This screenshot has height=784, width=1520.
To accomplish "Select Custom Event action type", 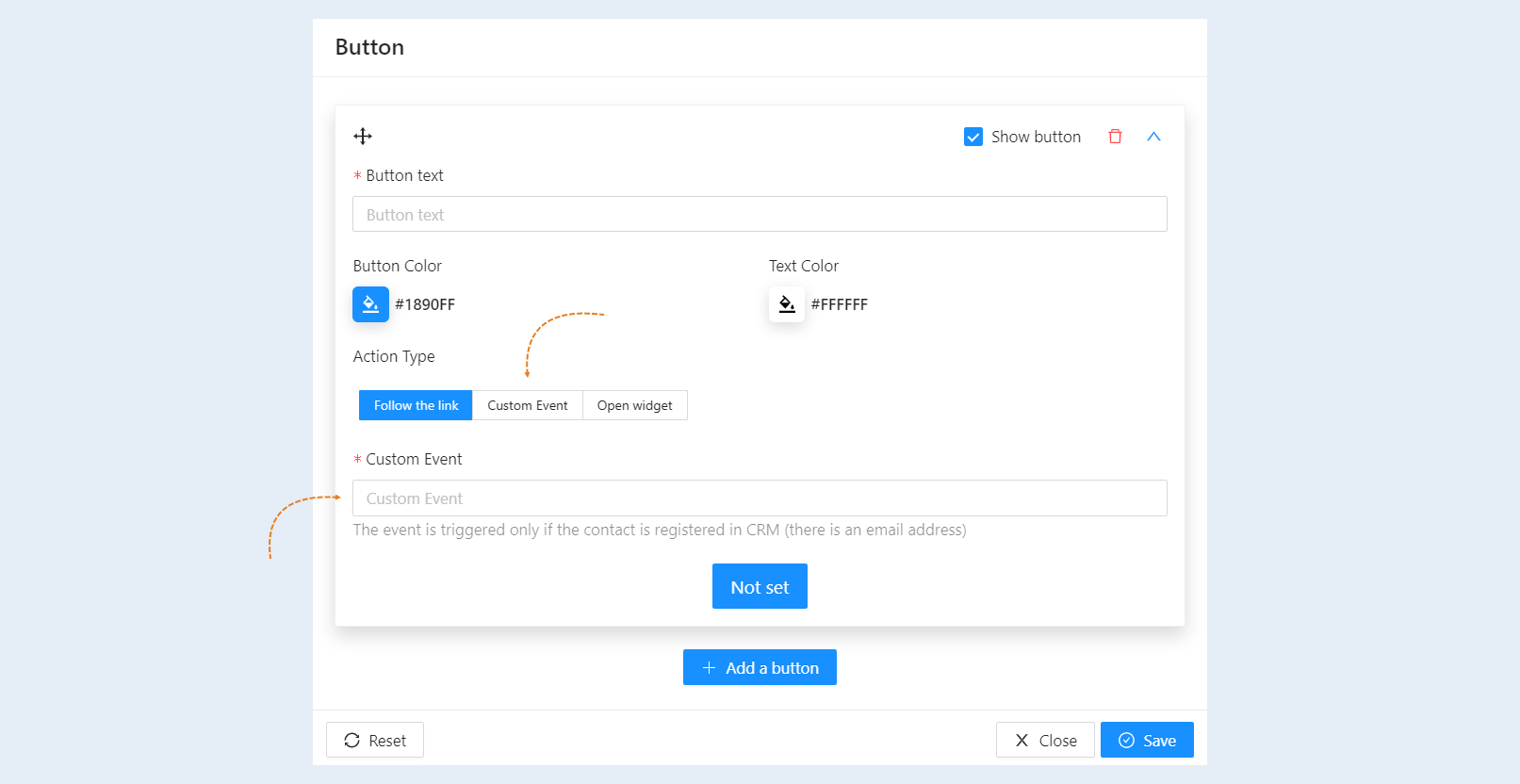I will (x=528, y=405).
